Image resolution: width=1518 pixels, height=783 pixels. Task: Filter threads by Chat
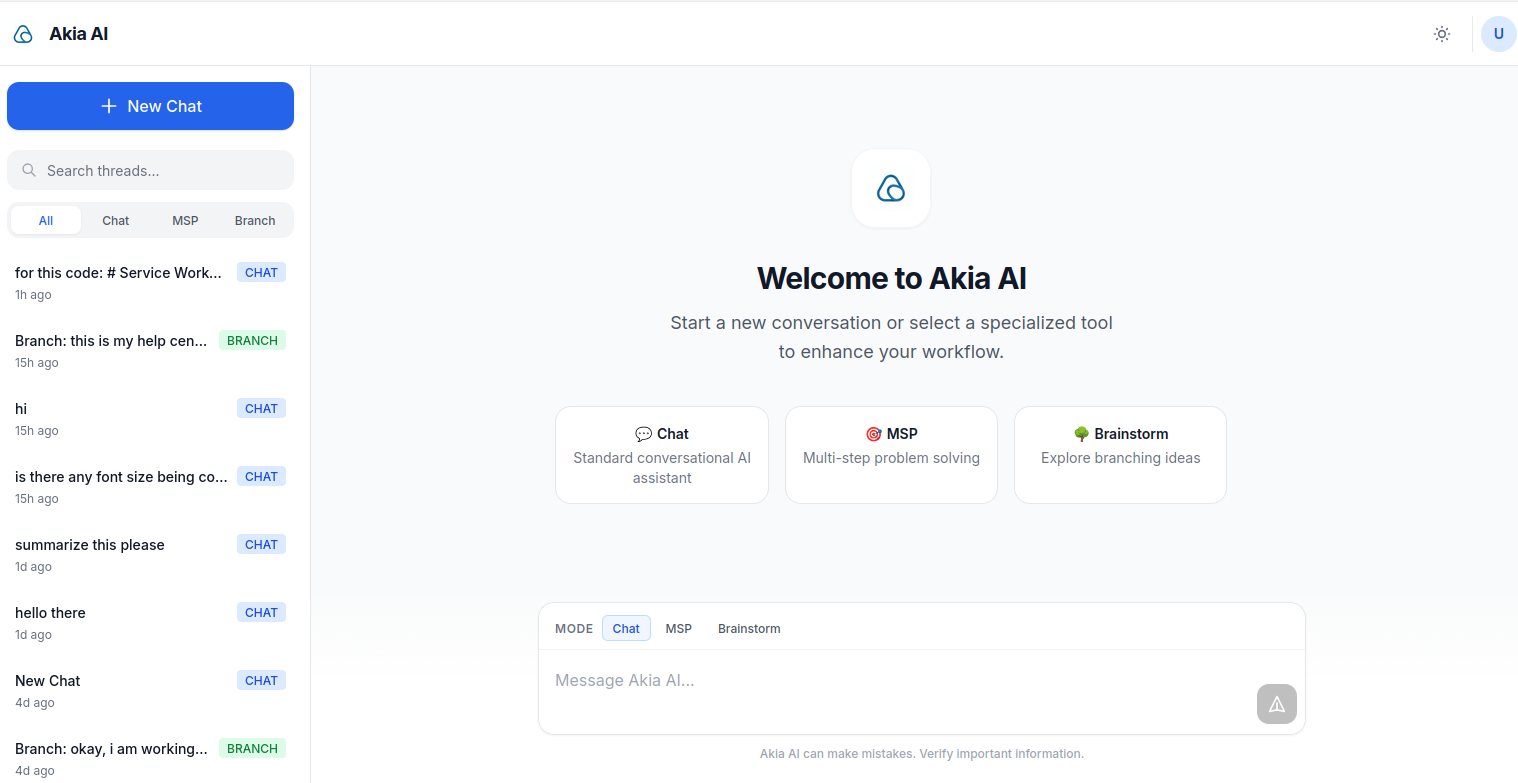[x=115, y=220]
